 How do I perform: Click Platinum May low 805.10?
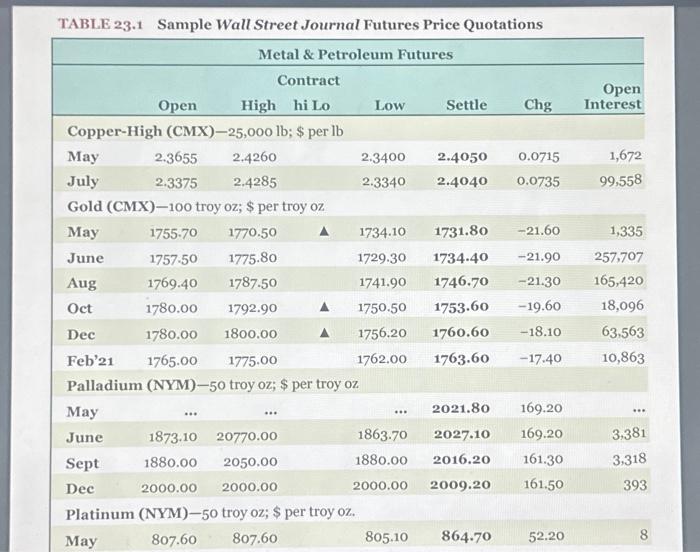click(386, 537)
